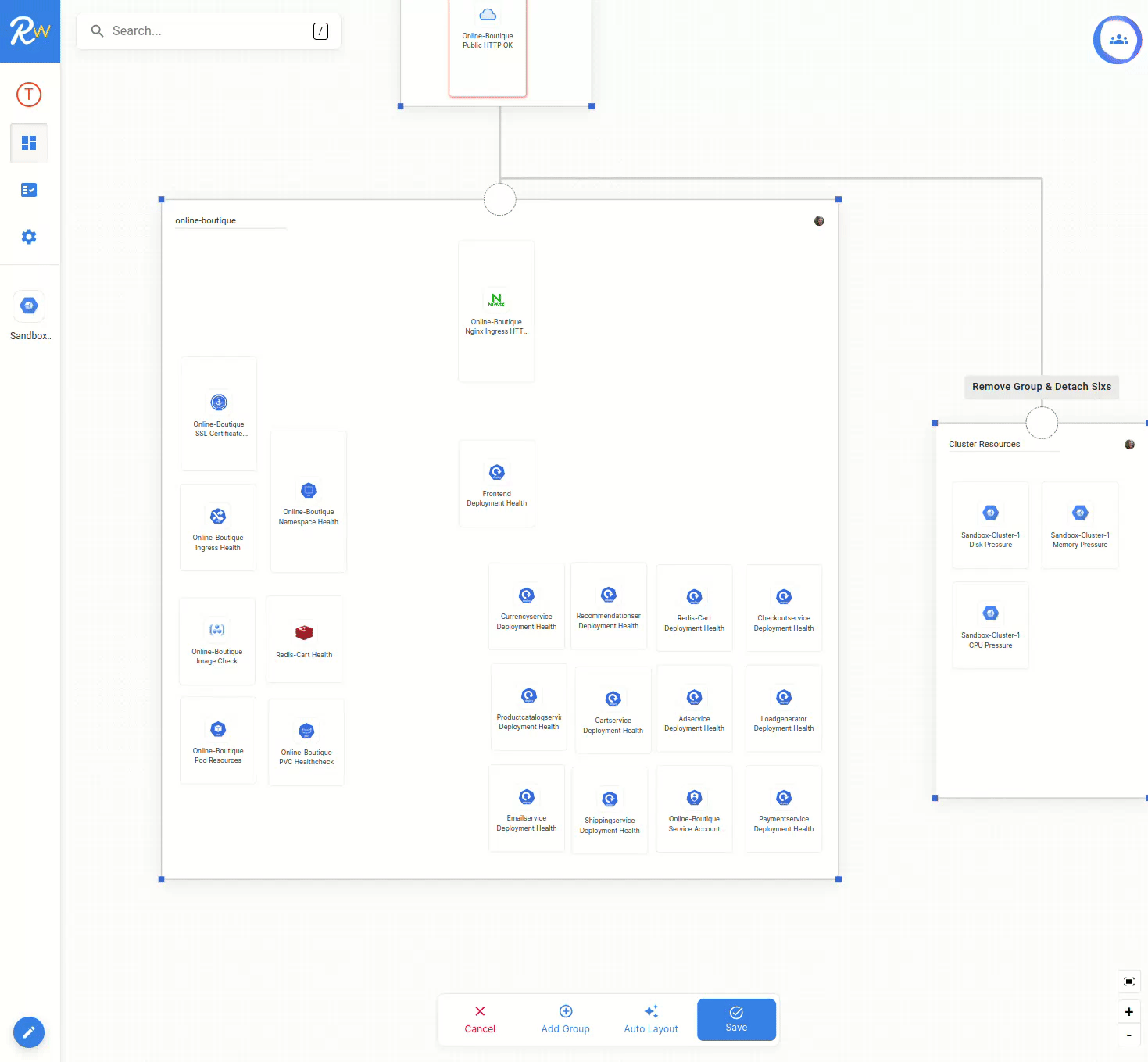Select the Online-Boutique Nginx Ingress node

pos(496,301)
